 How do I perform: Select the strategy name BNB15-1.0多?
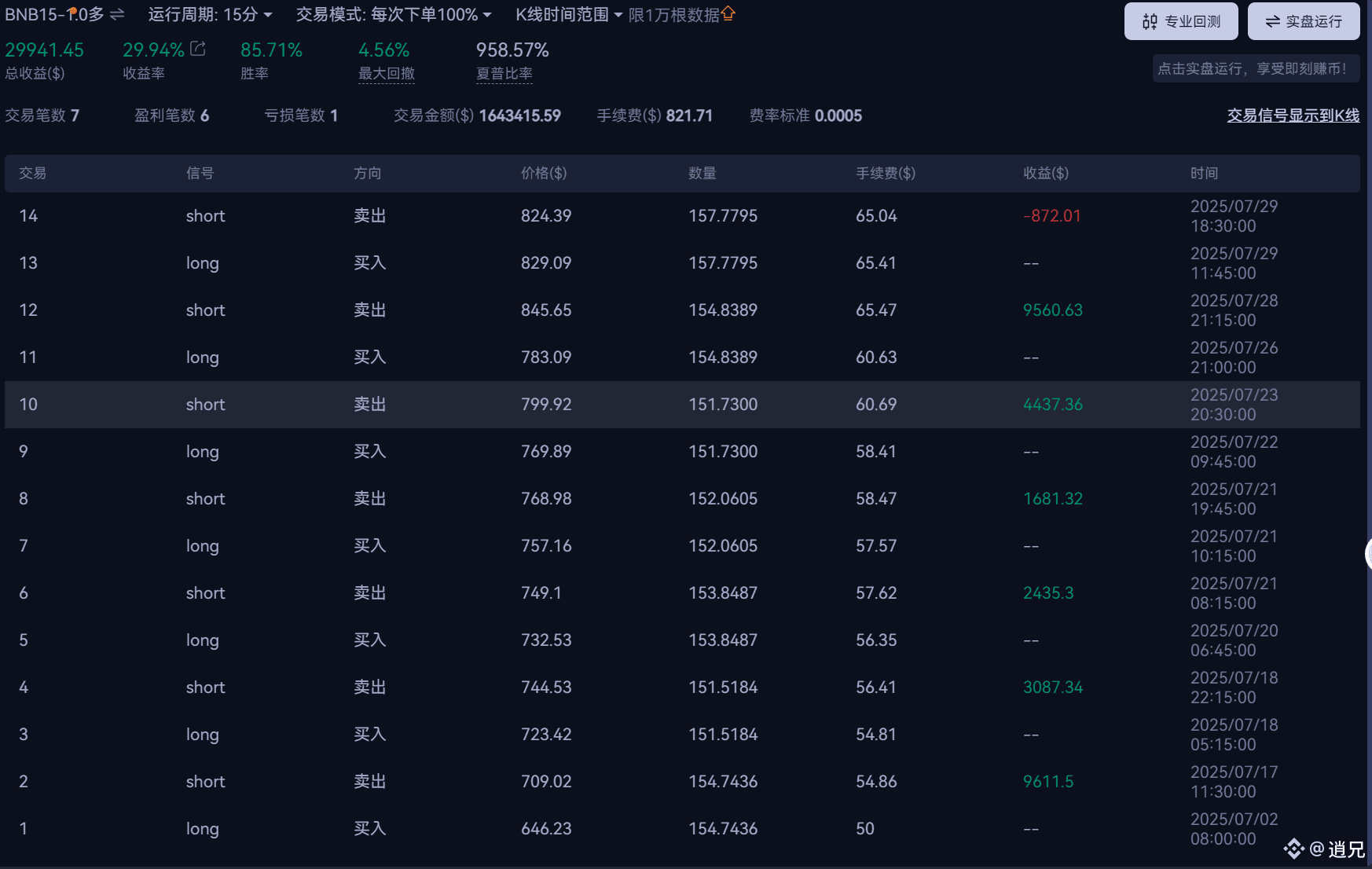[x=55, y=14]
